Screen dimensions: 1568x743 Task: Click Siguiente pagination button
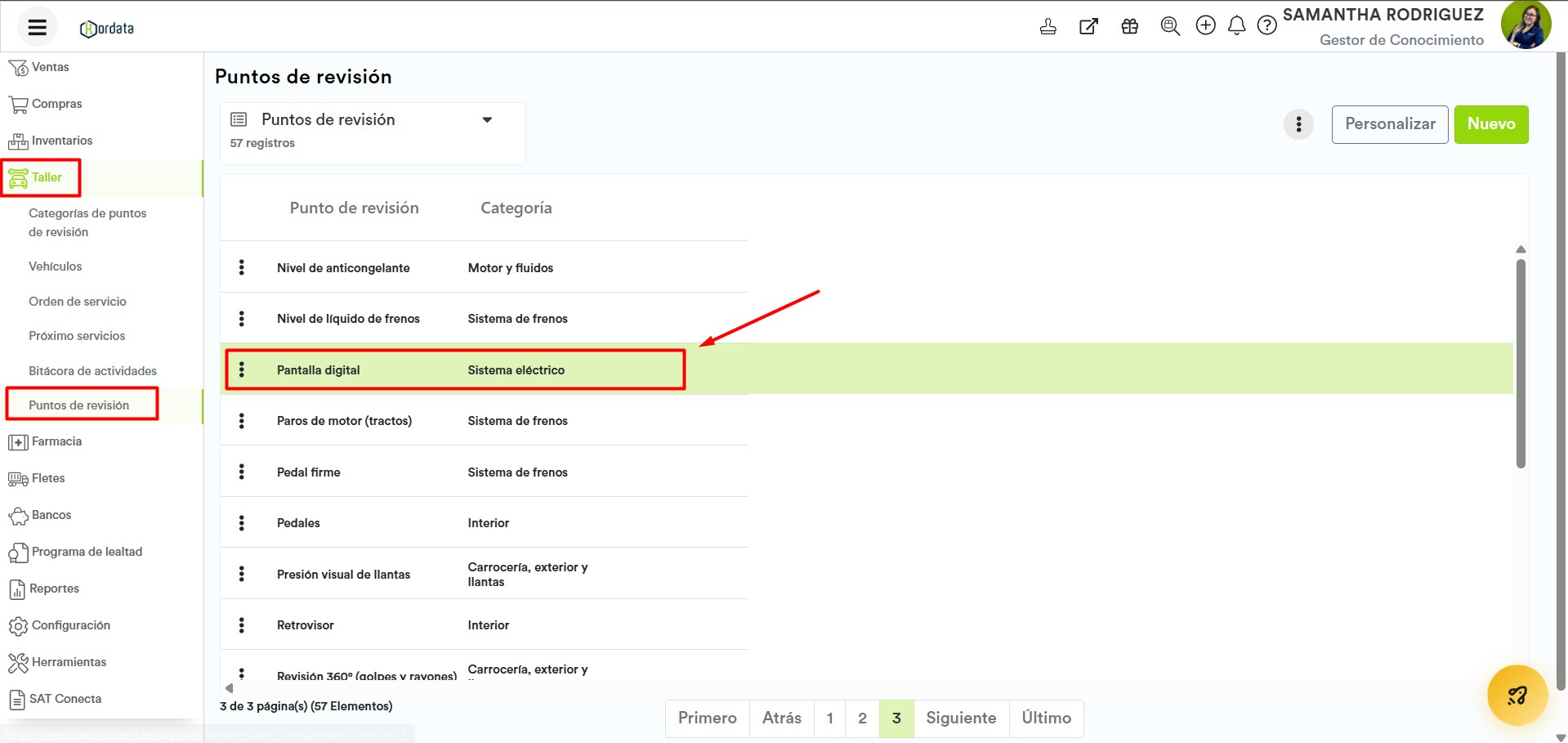pos(961,718)
